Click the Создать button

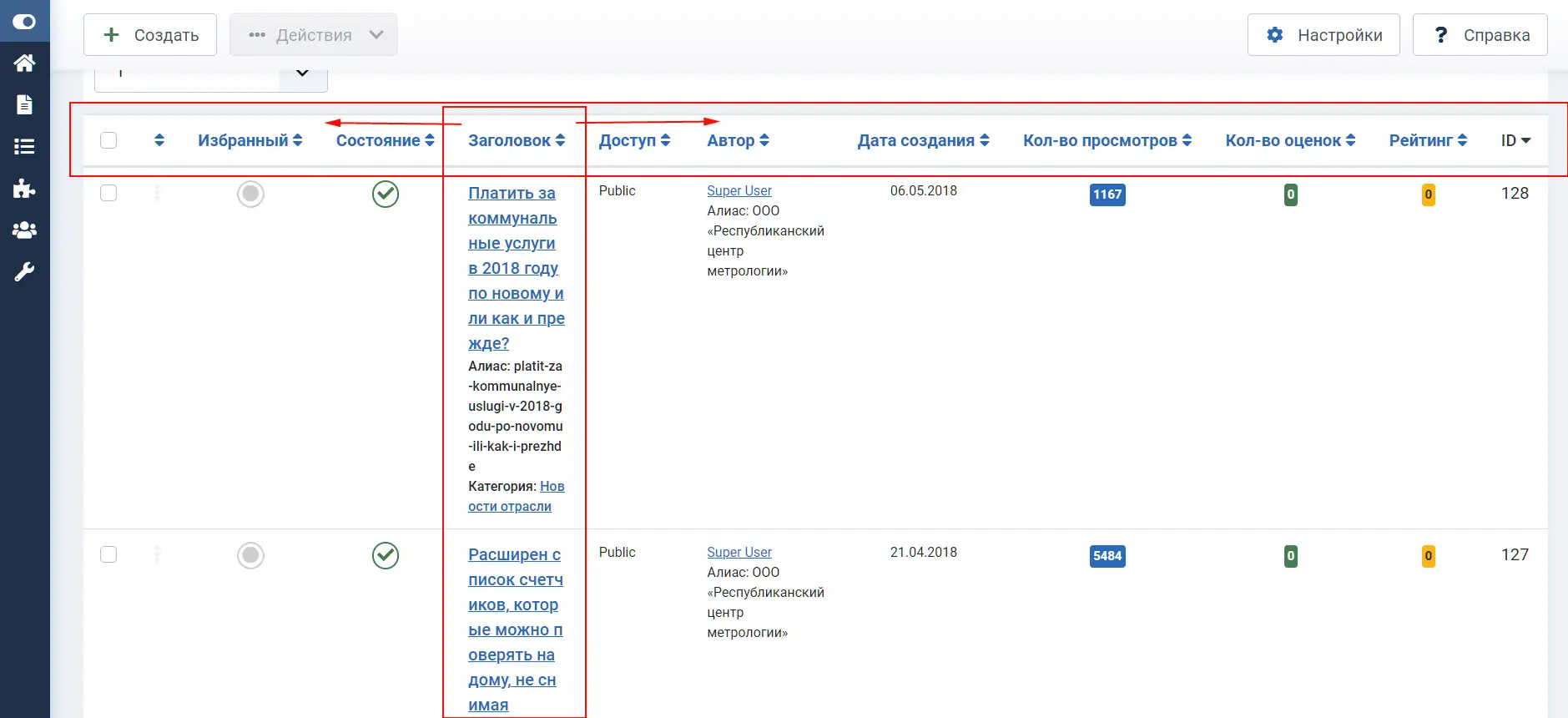point(150,35)
